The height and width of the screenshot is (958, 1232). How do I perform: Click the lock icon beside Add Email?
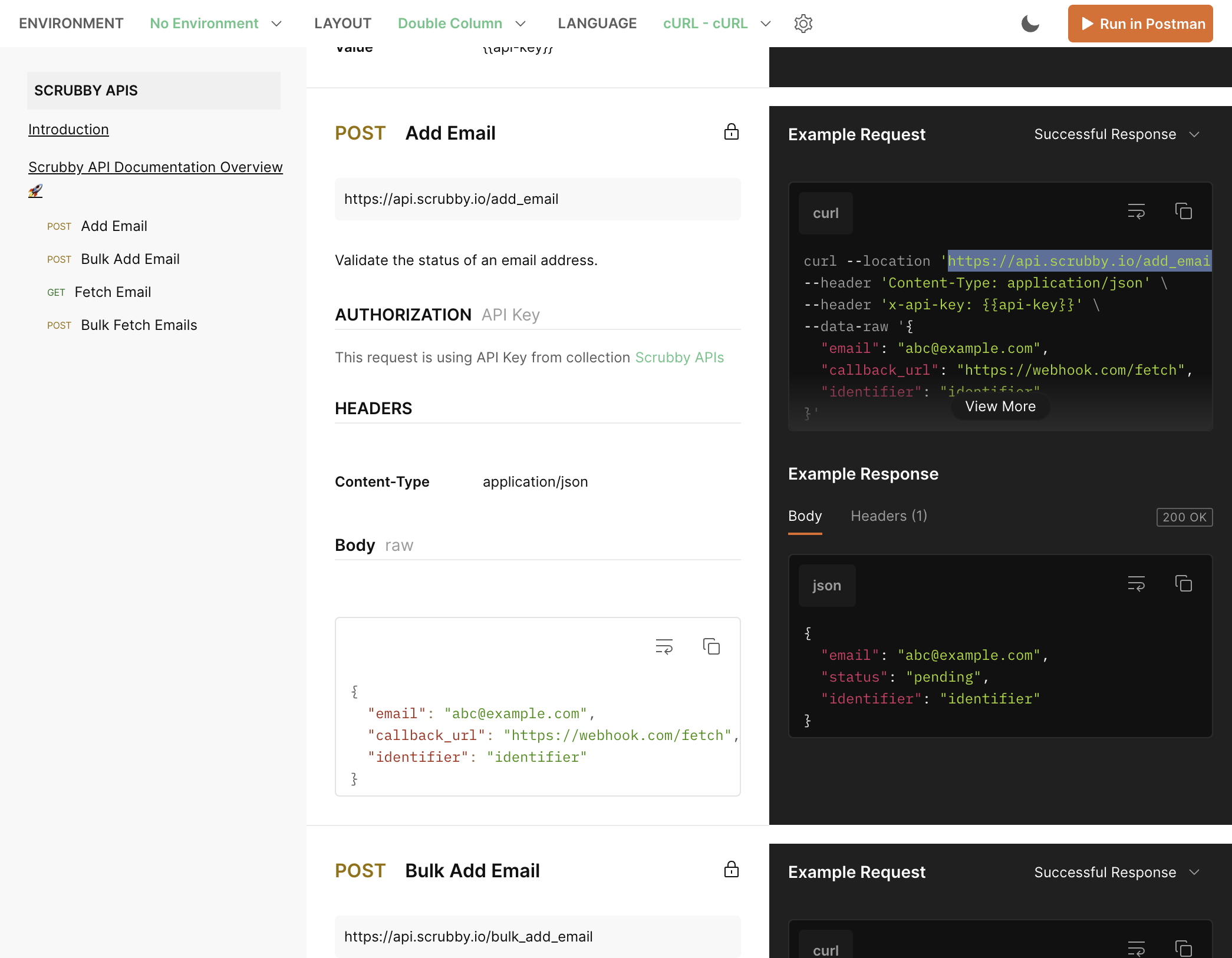731,132
